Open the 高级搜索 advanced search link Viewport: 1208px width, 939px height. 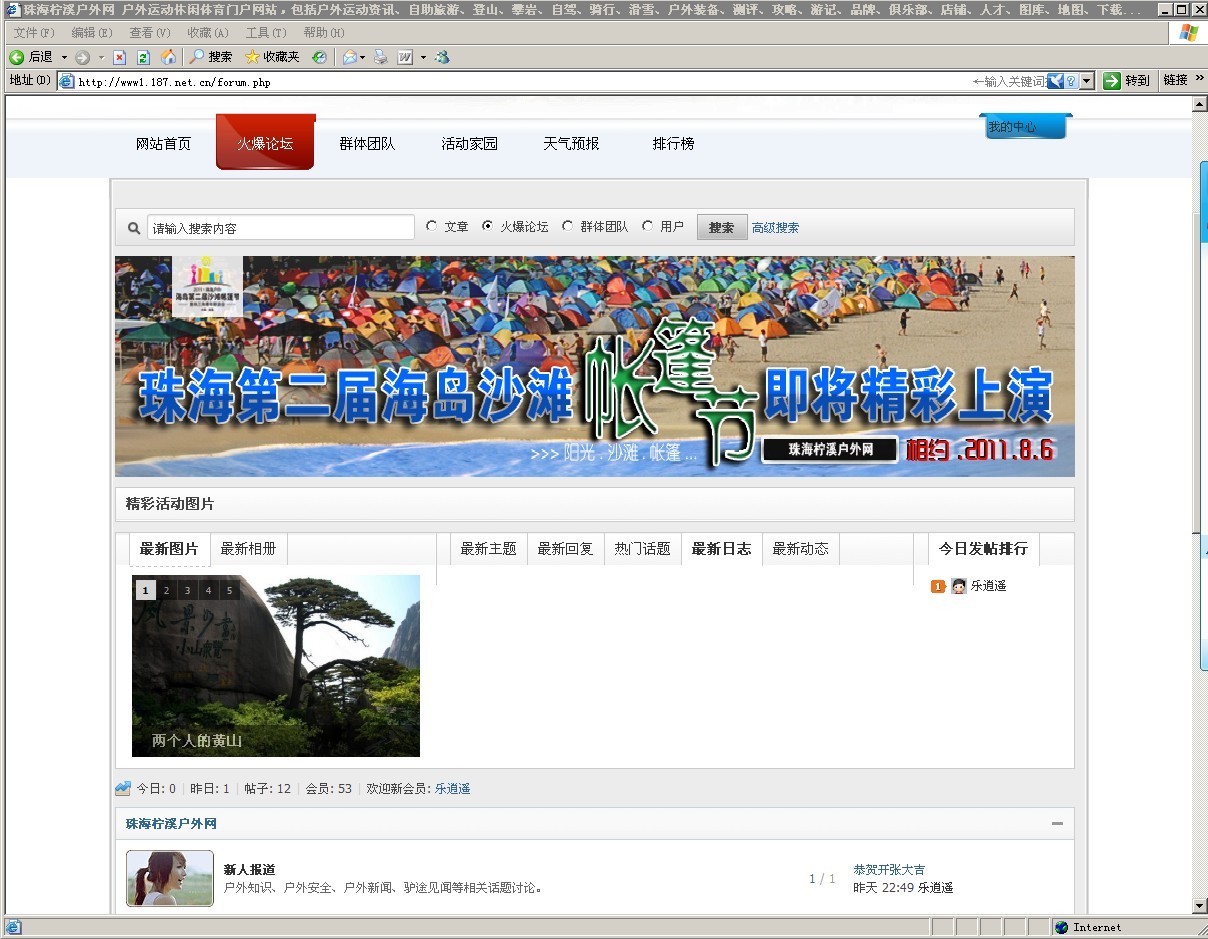point(775,228)
